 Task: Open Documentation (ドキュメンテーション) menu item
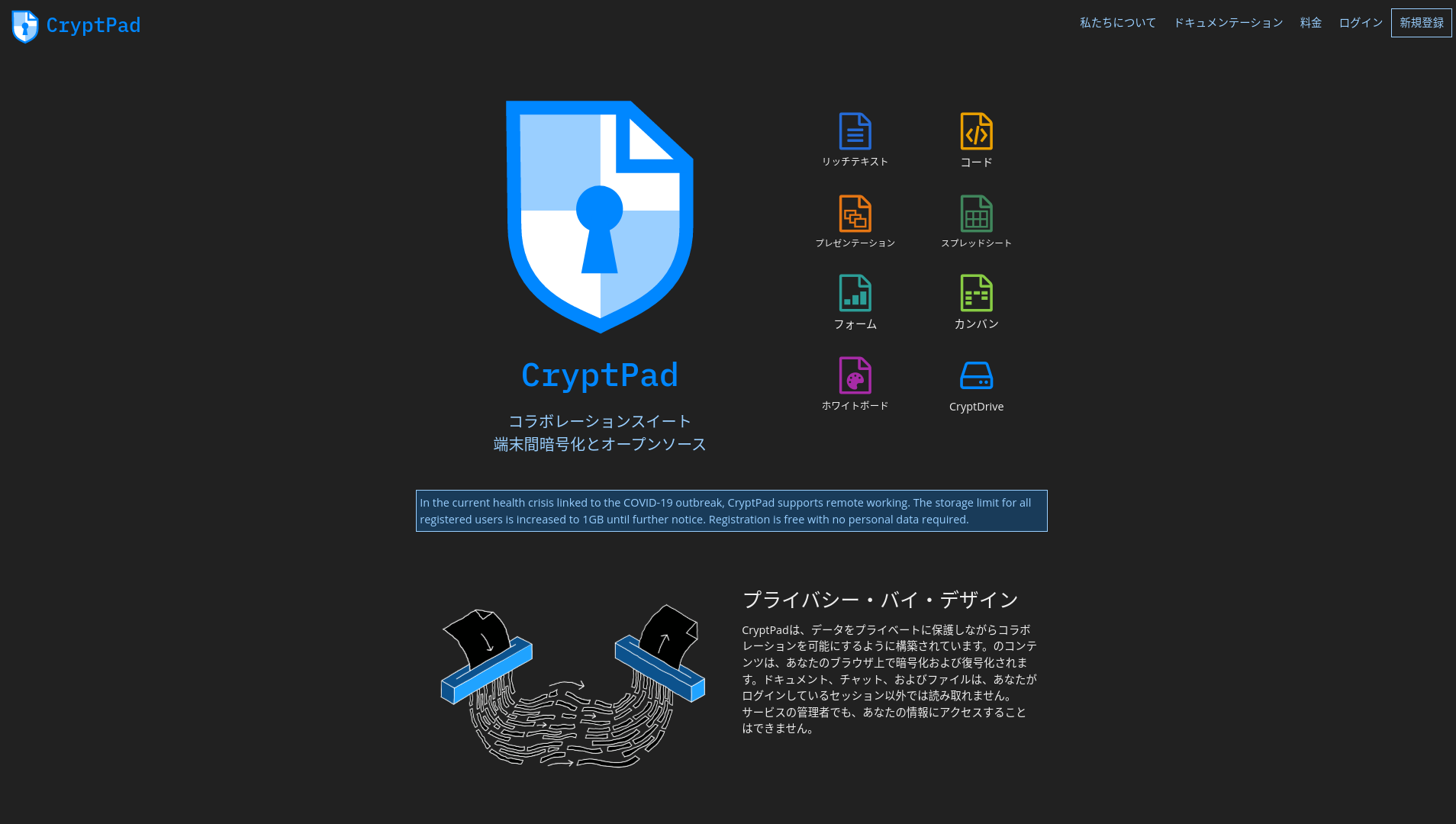tap(1228, 23)
